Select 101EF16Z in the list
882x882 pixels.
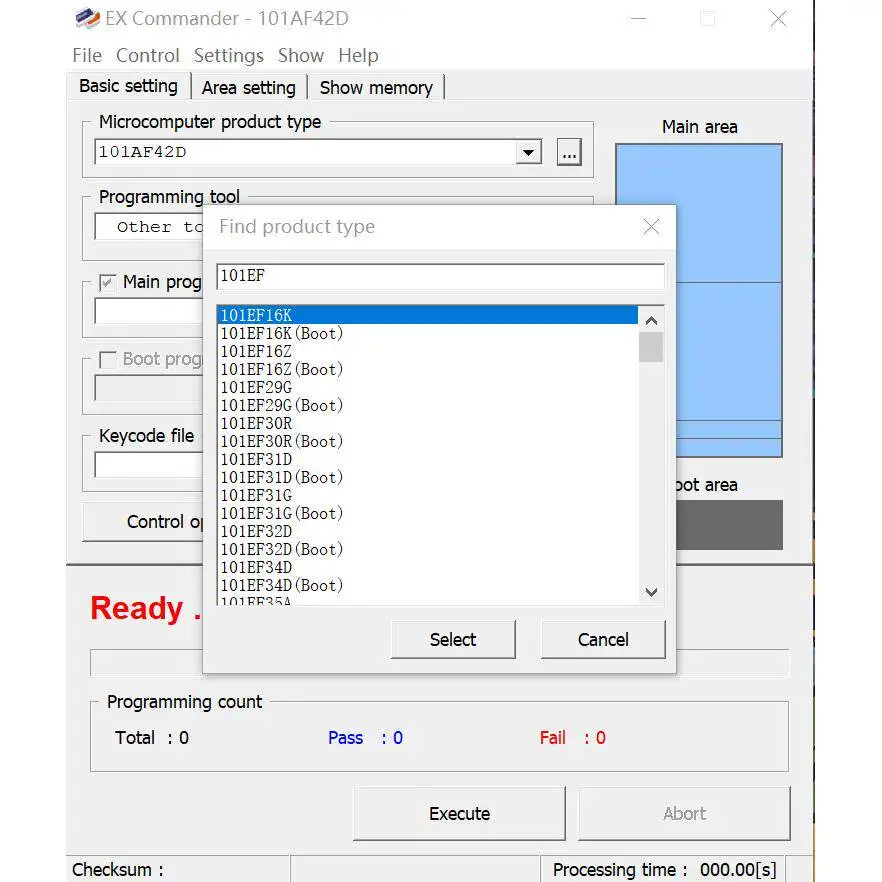pos(428,351)
